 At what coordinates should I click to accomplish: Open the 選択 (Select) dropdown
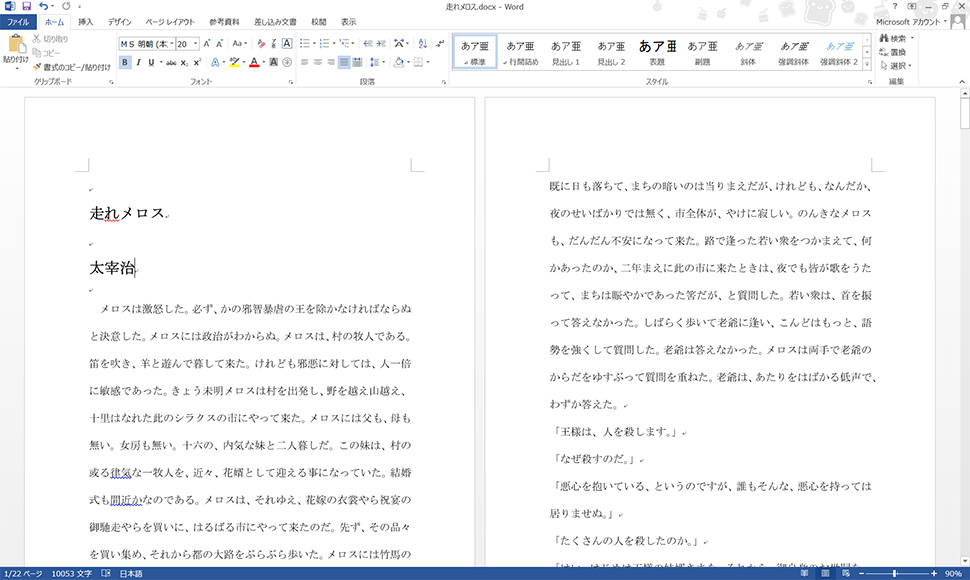[896, 66]
